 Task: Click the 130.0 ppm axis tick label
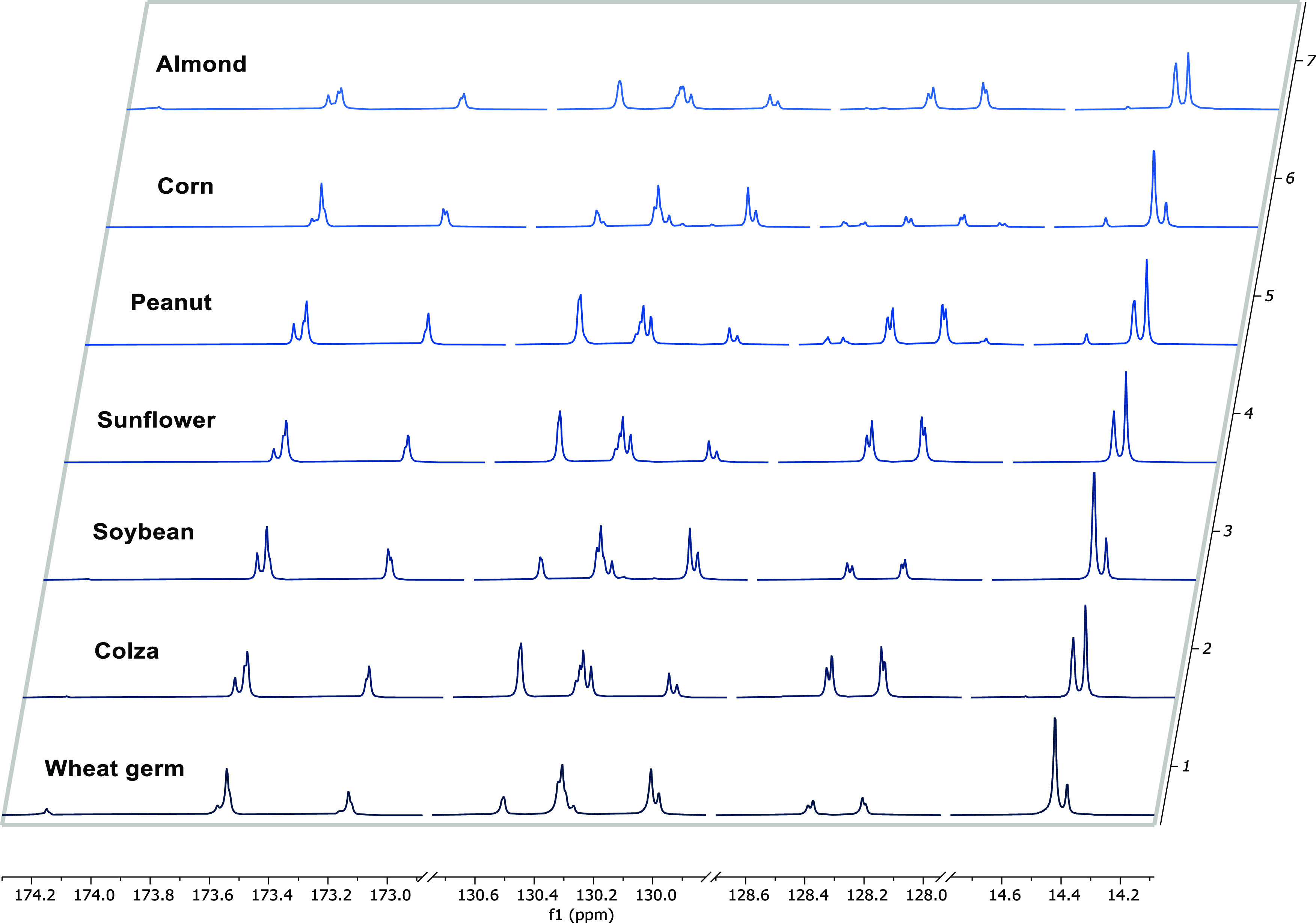pyautogui.click(x=656, y=895)
